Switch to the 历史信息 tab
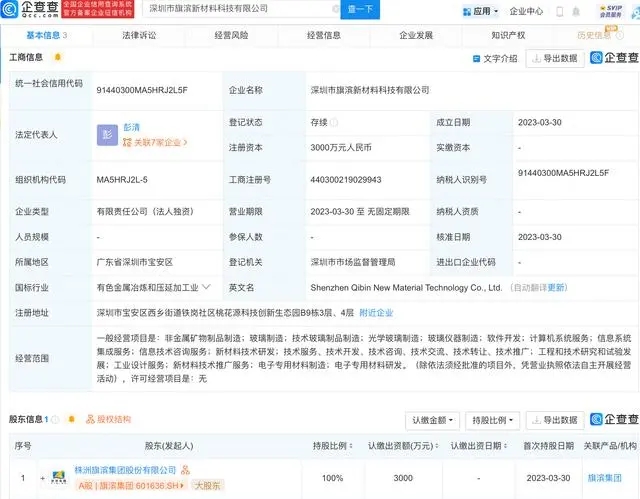The image size is (640, 499). coord(594,35)
